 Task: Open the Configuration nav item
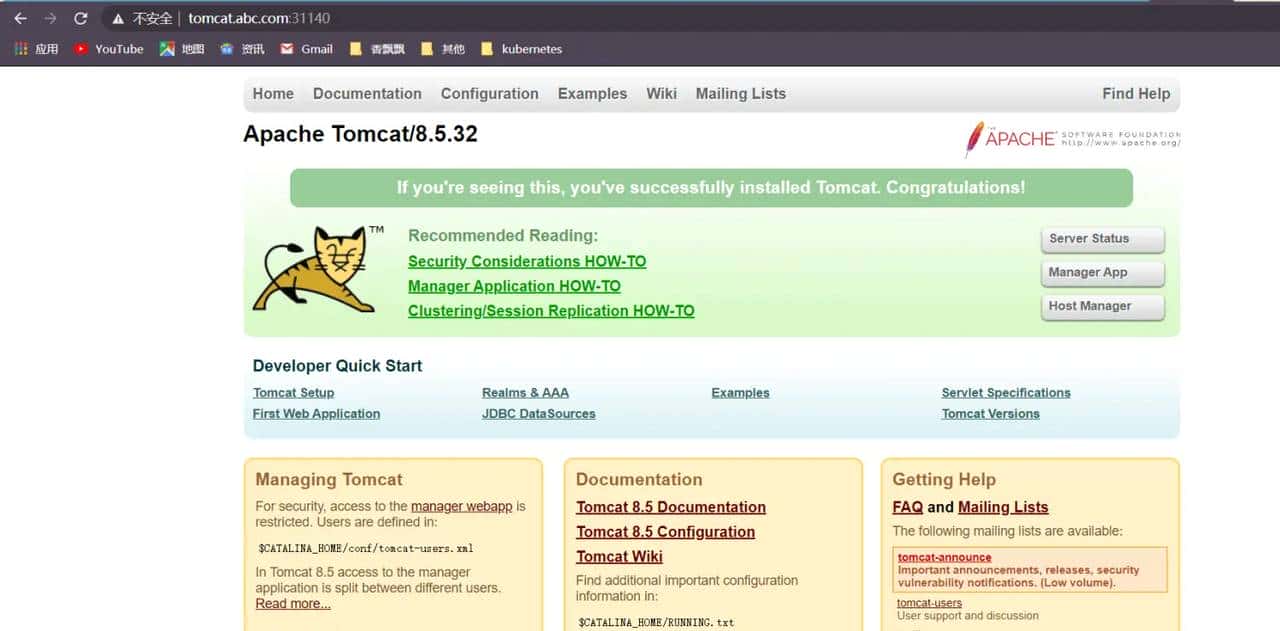tap(490, 94)
